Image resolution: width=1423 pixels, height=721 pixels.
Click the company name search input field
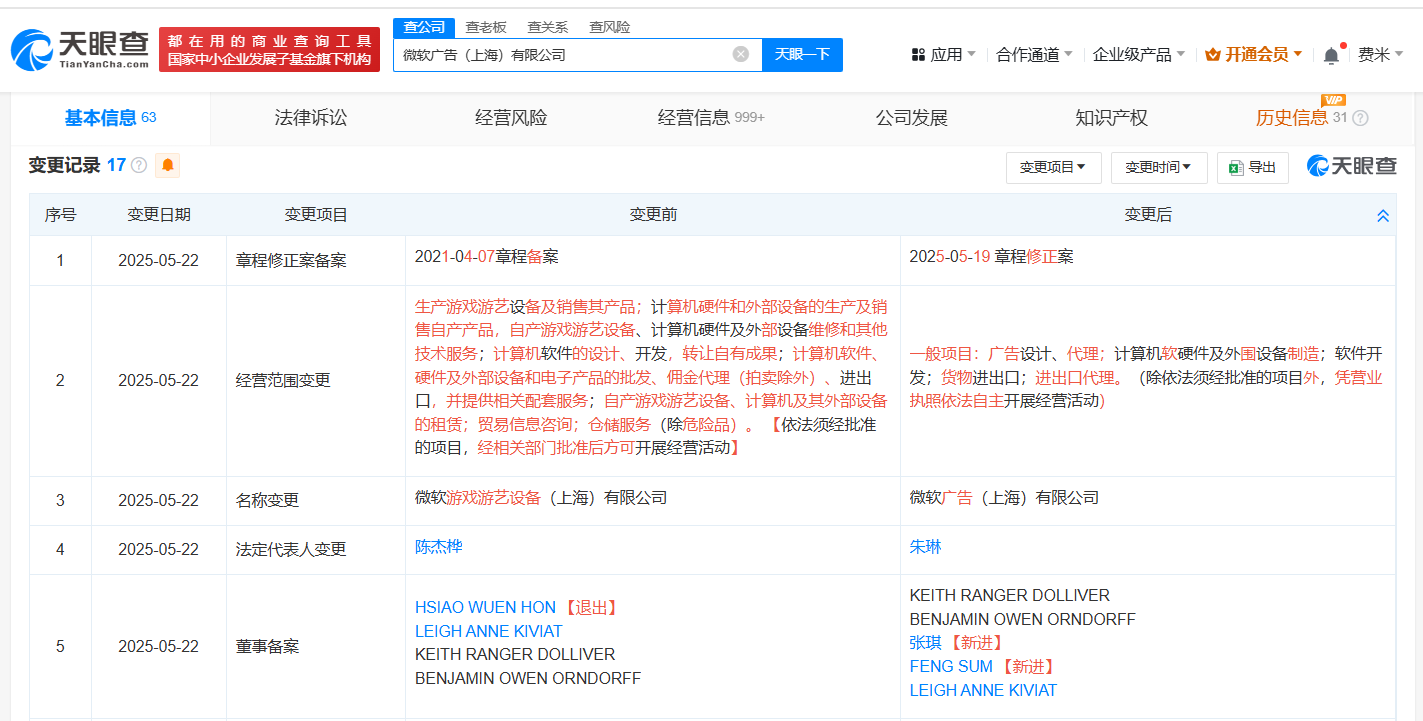click(560, 55)
